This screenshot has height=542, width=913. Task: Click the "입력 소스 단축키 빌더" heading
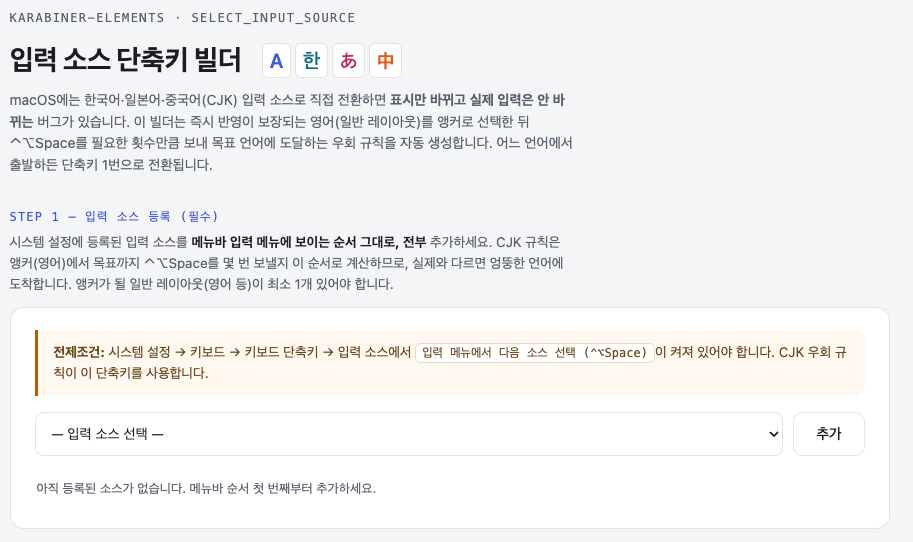(125, 59)
